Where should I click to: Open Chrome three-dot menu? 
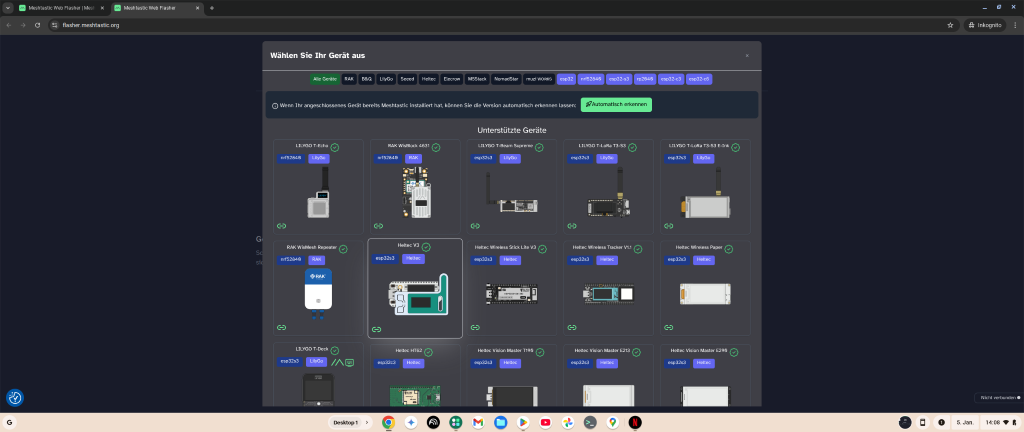pyautogui.click(x=1013, y=24)
